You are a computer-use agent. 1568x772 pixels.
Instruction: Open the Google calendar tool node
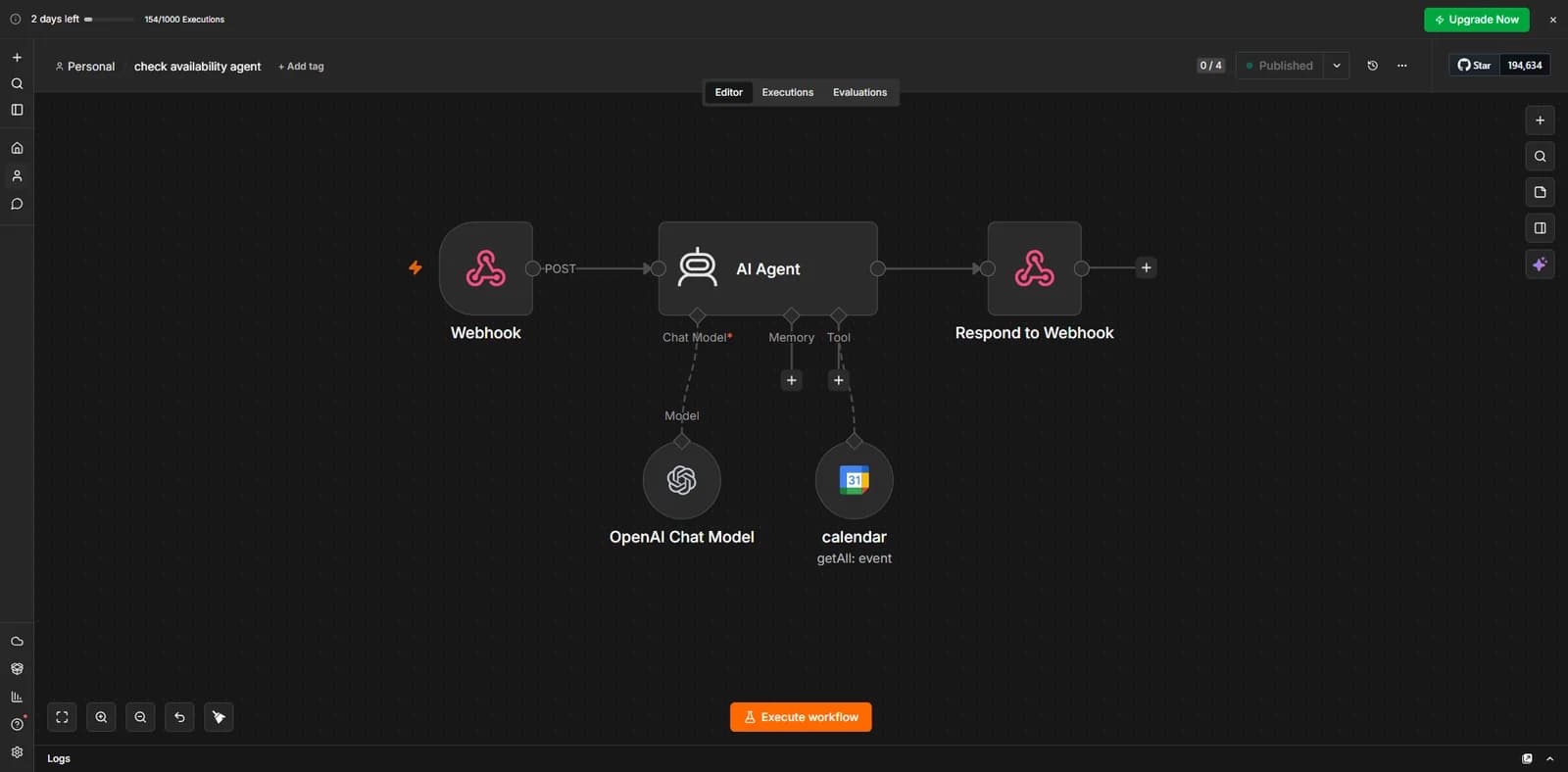click(x=855, y=480)
